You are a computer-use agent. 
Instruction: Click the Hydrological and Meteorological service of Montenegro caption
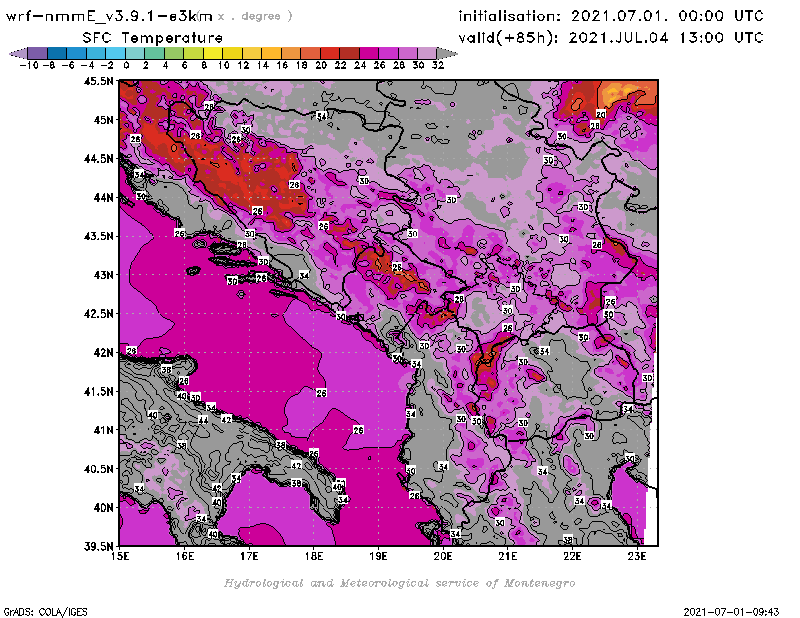399,583
